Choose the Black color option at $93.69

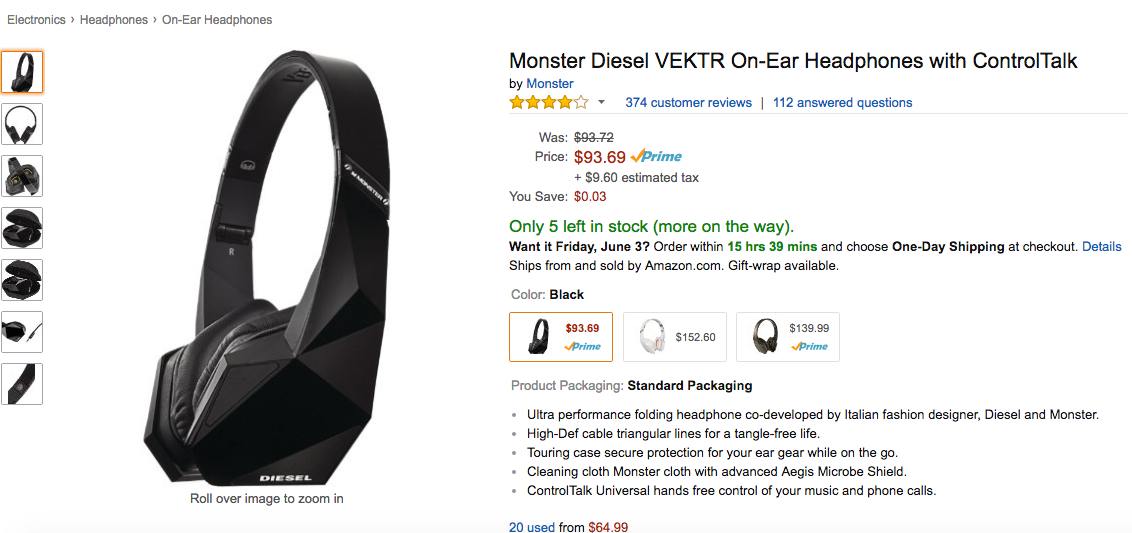coord(560,336)
